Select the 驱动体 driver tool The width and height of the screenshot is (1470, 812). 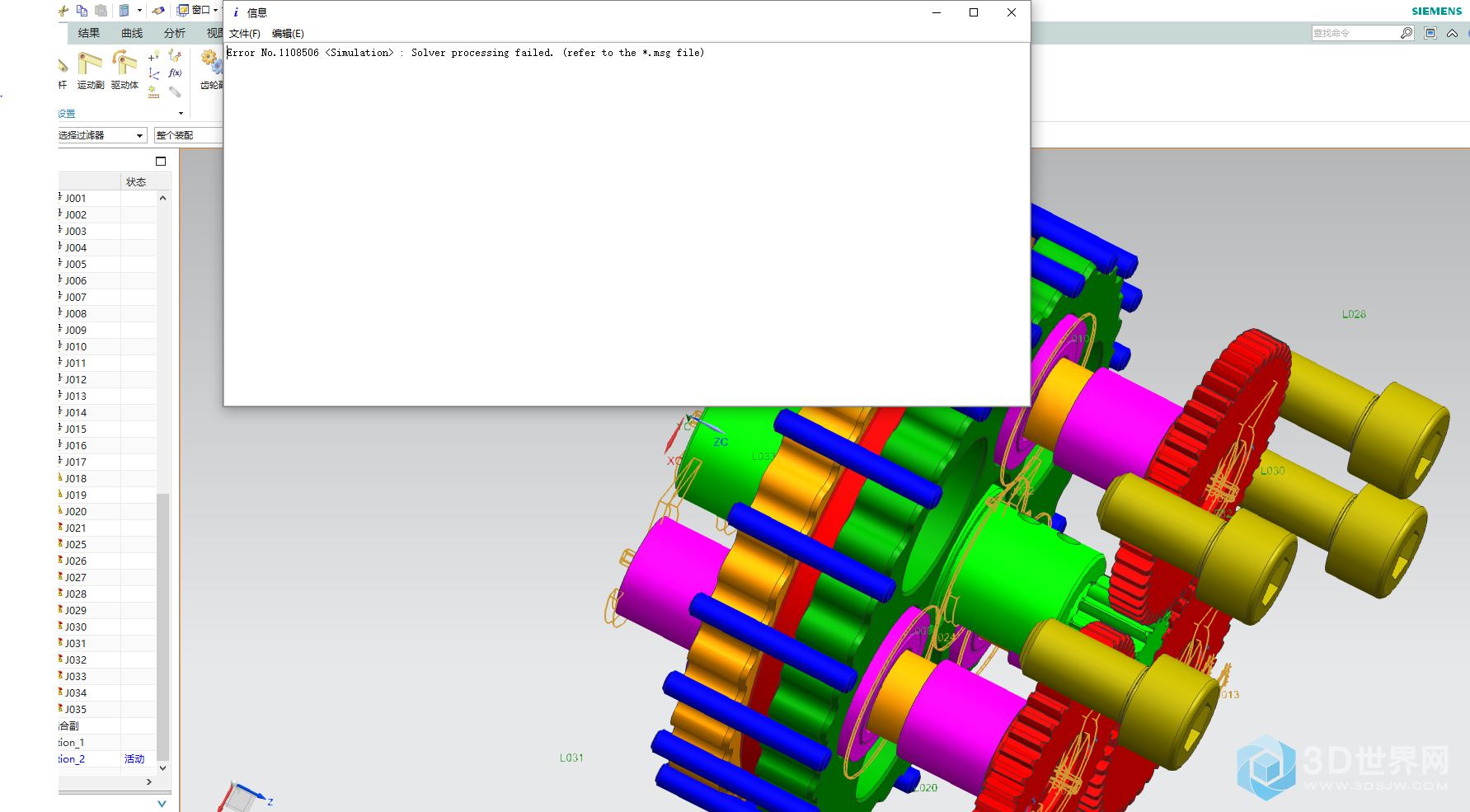[124, 70]
